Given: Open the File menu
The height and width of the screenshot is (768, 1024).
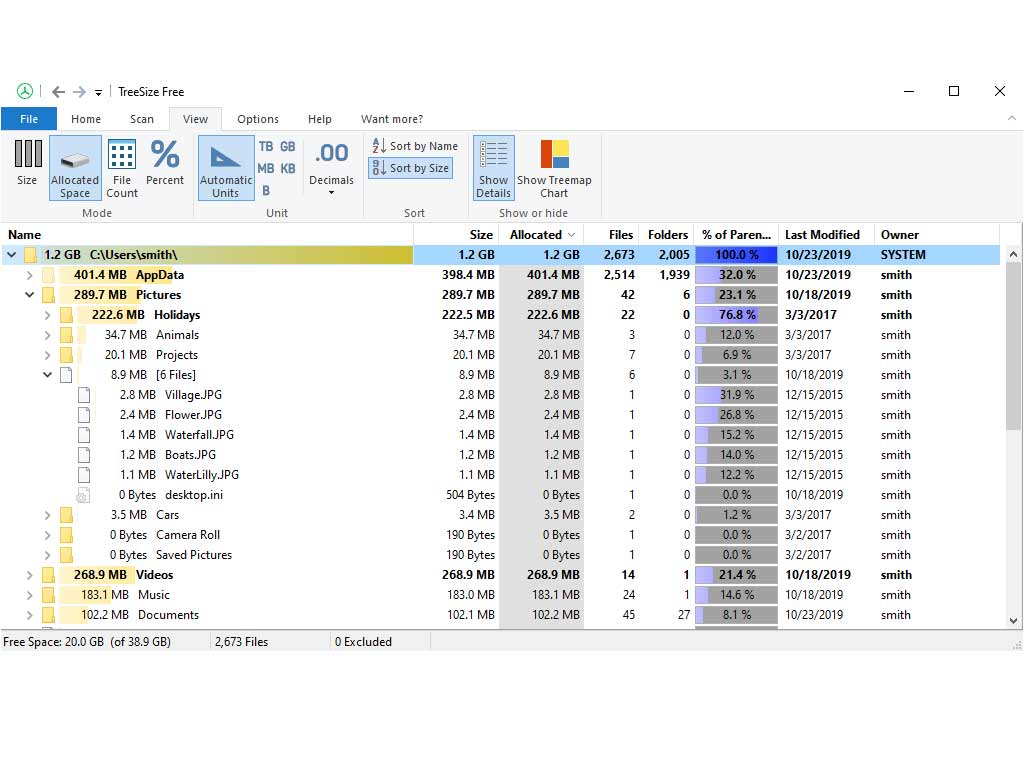Looking at the screenshot, I should [x=29, y=119].
